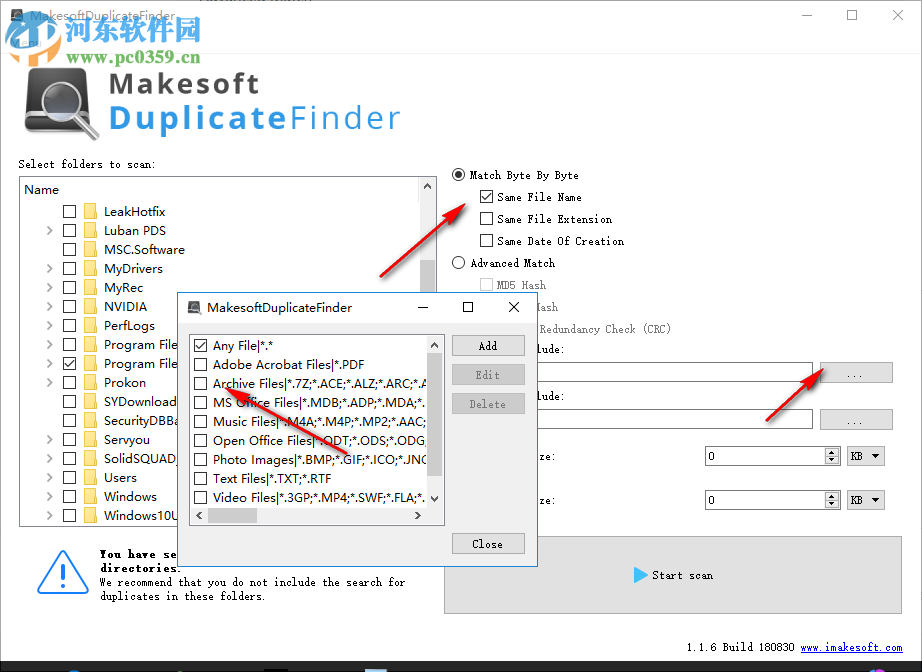Screen dimensions: 922x672
Task: Click the blue play icon beside Start scan
Action: click(x=641, y=575)
